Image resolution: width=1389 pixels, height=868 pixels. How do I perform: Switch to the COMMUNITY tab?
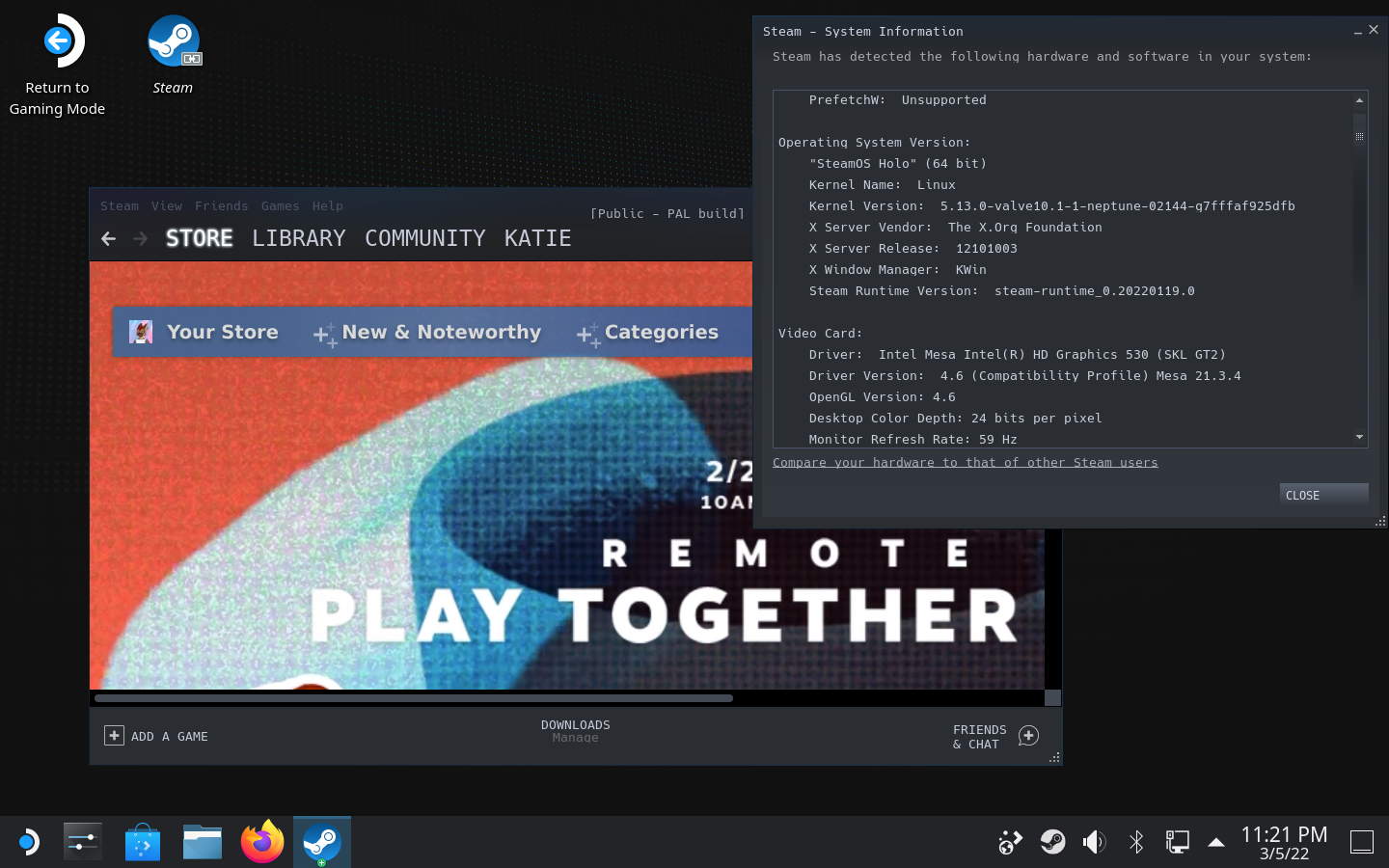click(x=425, y=238)
